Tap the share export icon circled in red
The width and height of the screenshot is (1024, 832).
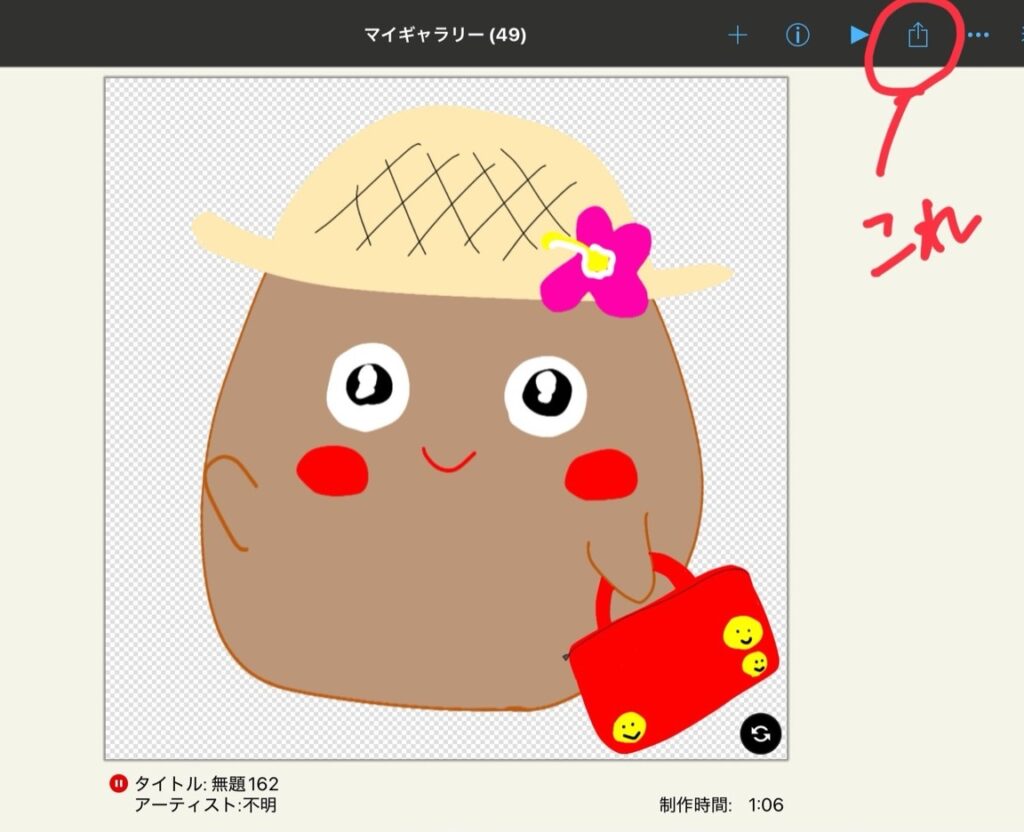click(x=917, y=36)
